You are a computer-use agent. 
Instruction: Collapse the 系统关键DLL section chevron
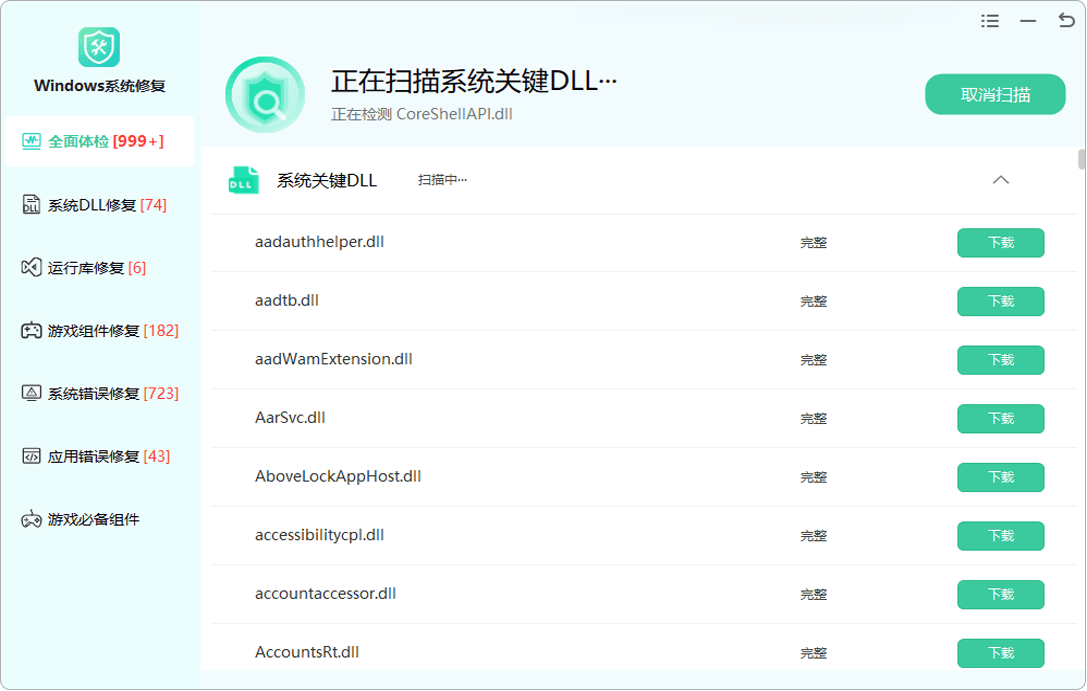[1000, 181]
